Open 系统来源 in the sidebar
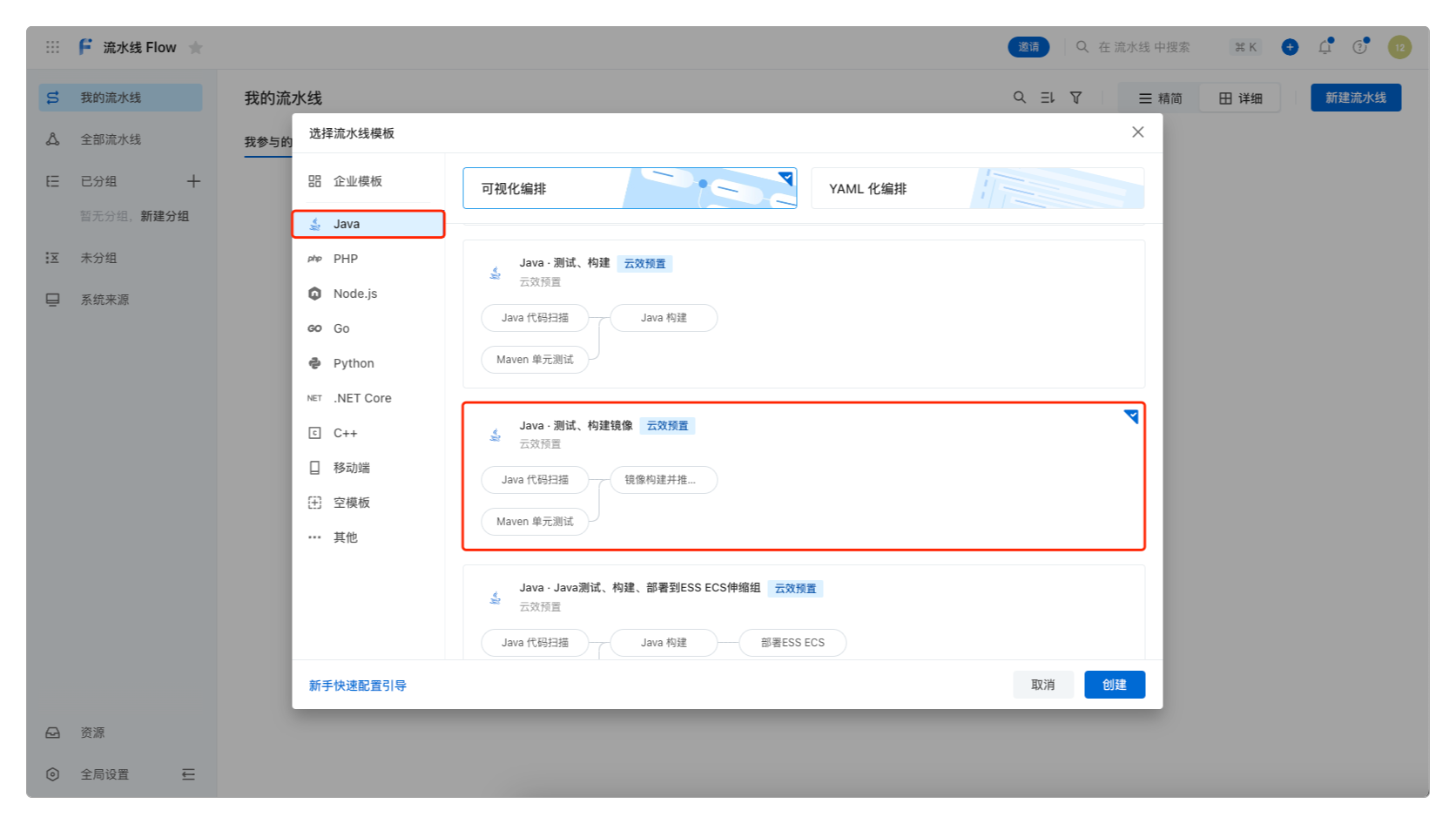Image resolution: width=1456 pixels, height=824 pixels. pyautogui.click(x=120, y=300)
